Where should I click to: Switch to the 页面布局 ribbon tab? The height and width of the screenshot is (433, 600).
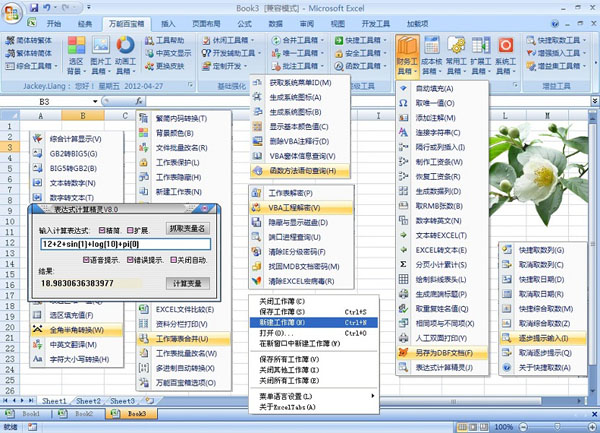click(206, 24)
